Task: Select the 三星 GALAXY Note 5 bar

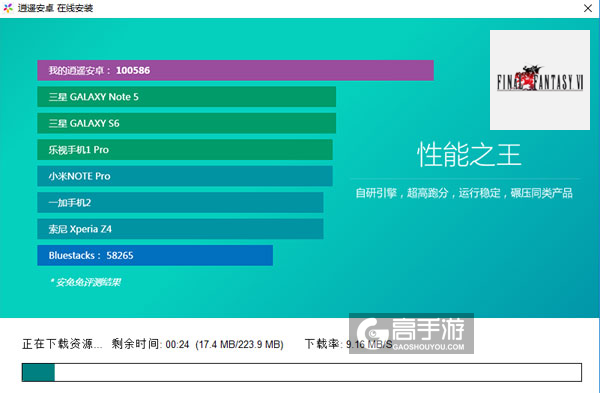Action: coord(187,97)
